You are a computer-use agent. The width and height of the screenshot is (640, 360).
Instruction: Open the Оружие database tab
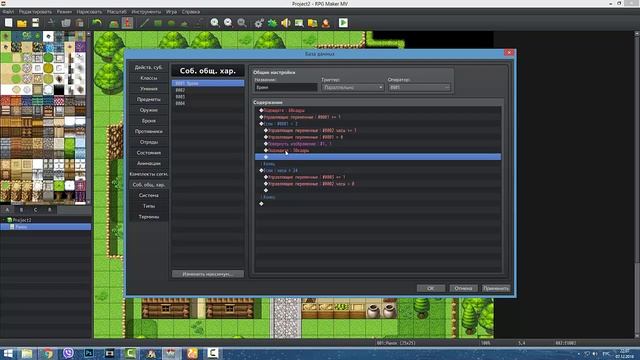click(x=149, y=110)
